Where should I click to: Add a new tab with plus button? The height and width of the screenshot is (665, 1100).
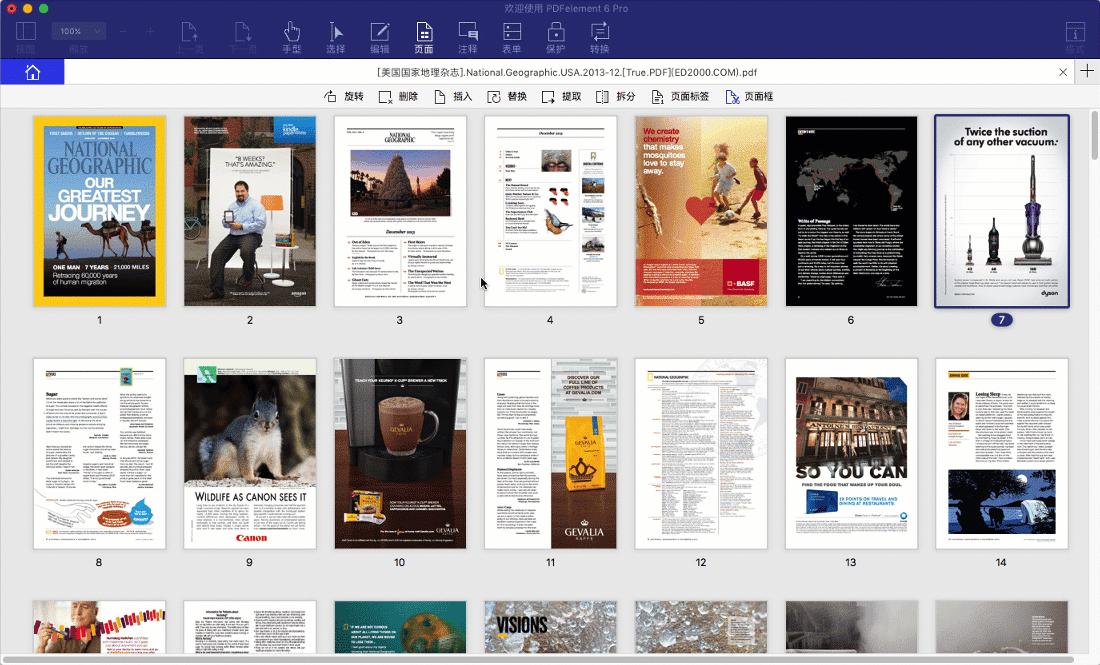[x=1087, y=72]
